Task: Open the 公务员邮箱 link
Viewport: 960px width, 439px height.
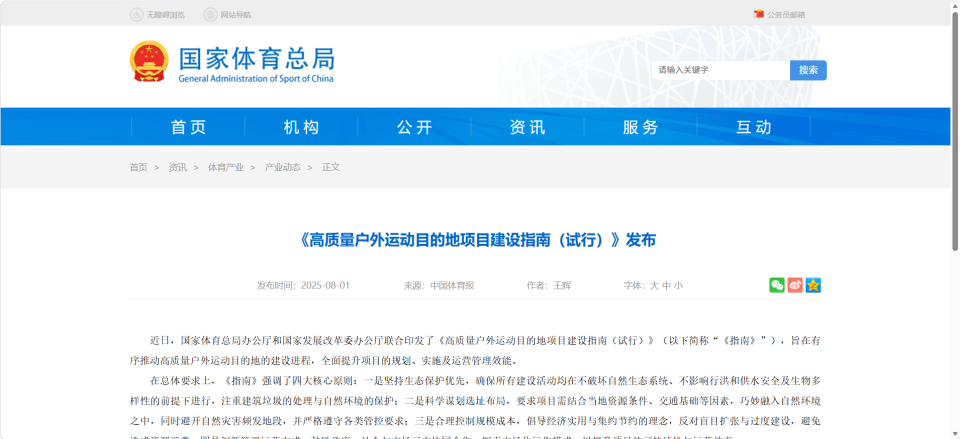Action: click(x=786, y=15)
